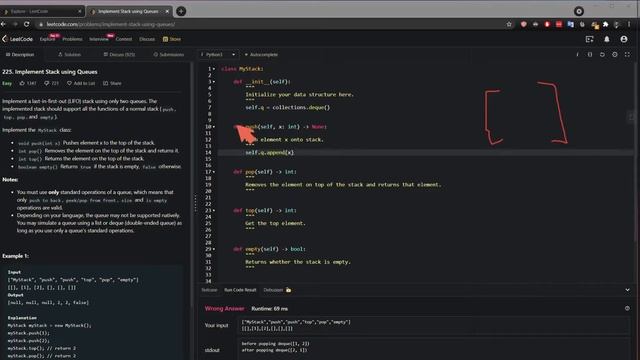Reload the page with refresh icon

click(x=27, y=24)
